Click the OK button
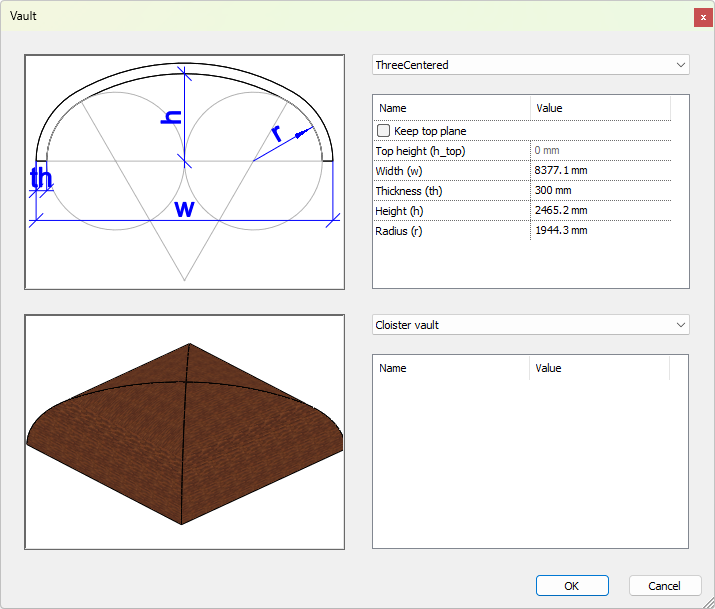The image size is (715, 609). (x=572, y=586)
